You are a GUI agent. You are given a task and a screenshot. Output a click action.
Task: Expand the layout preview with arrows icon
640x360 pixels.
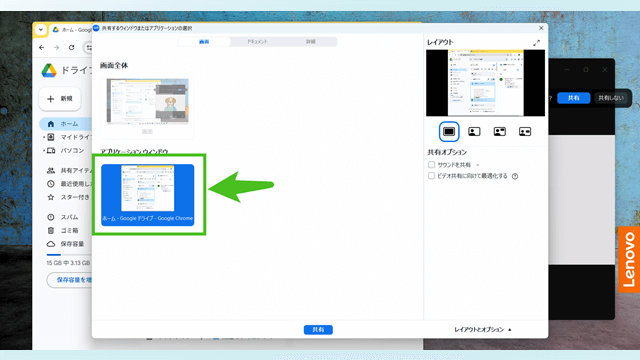536,42
